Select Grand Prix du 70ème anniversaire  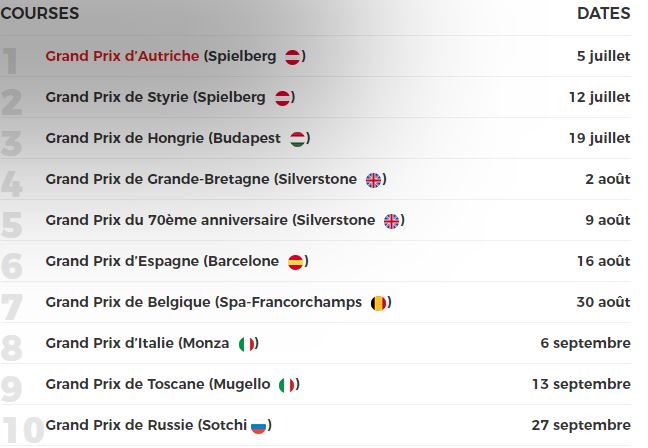click(x=167, y=220)
